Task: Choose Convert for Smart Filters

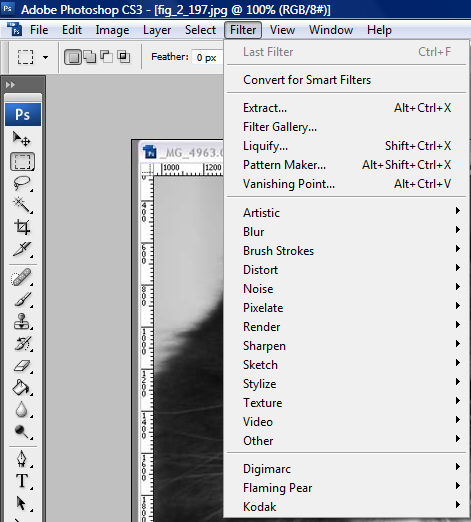Action: (346, 80)
